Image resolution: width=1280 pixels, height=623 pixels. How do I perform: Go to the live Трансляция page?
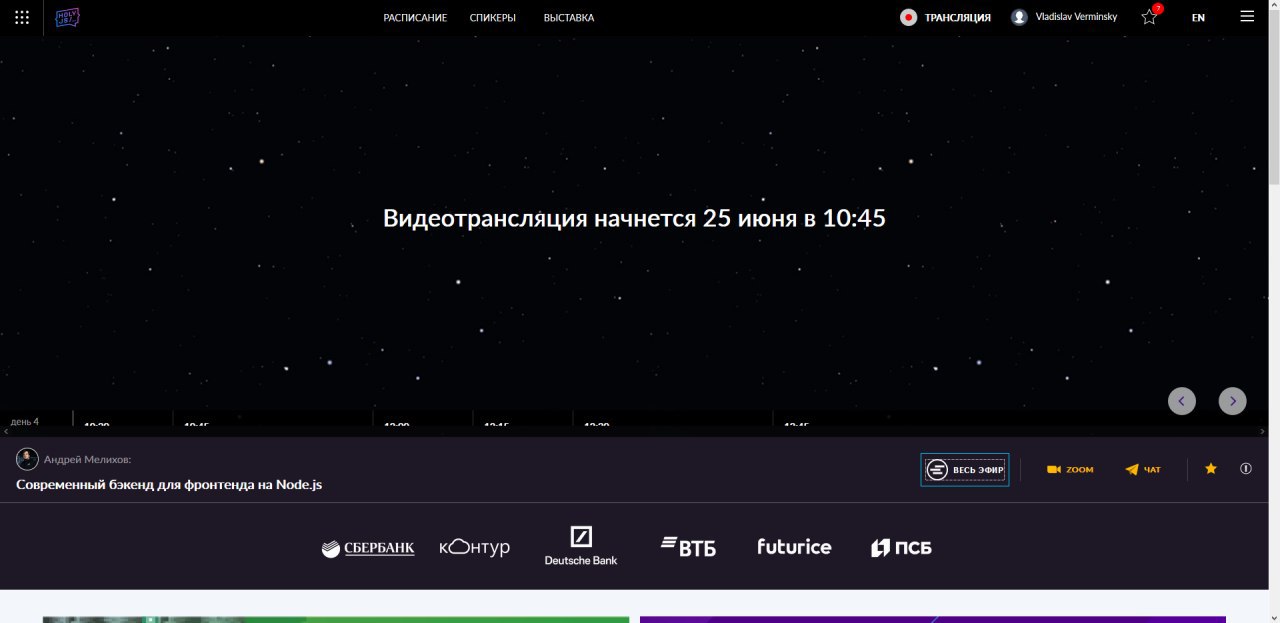click(957, 18)
